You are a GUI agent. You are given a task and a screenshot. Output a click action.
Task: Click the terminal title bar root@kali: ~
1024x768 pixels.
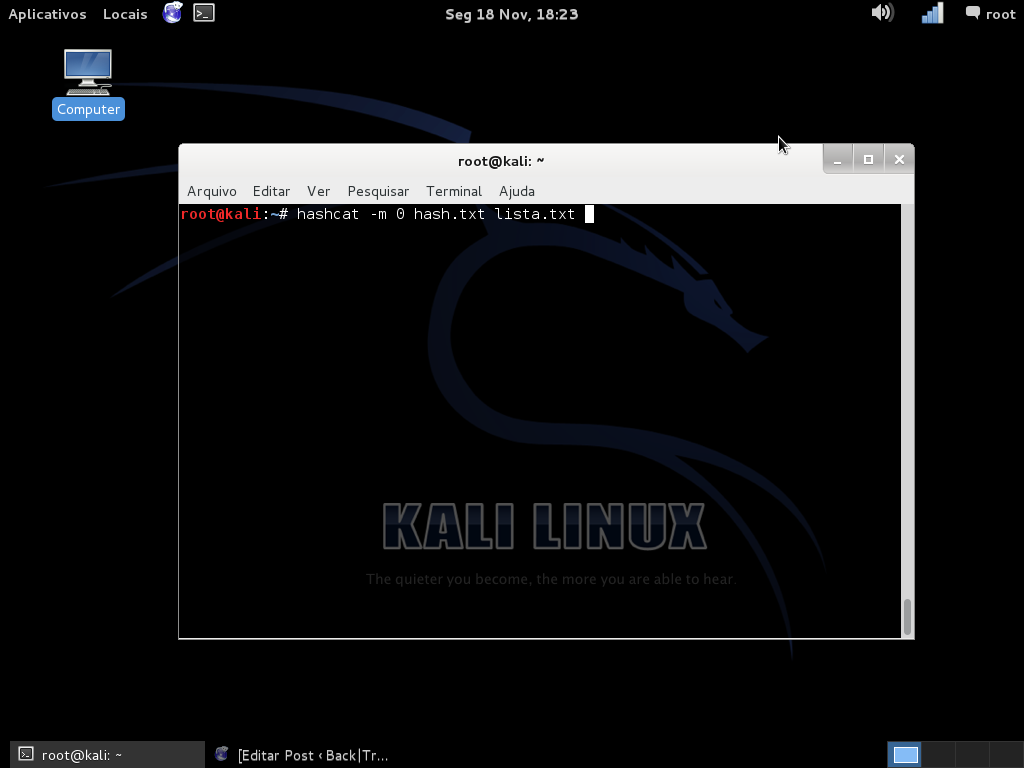(x=501, y=161)
